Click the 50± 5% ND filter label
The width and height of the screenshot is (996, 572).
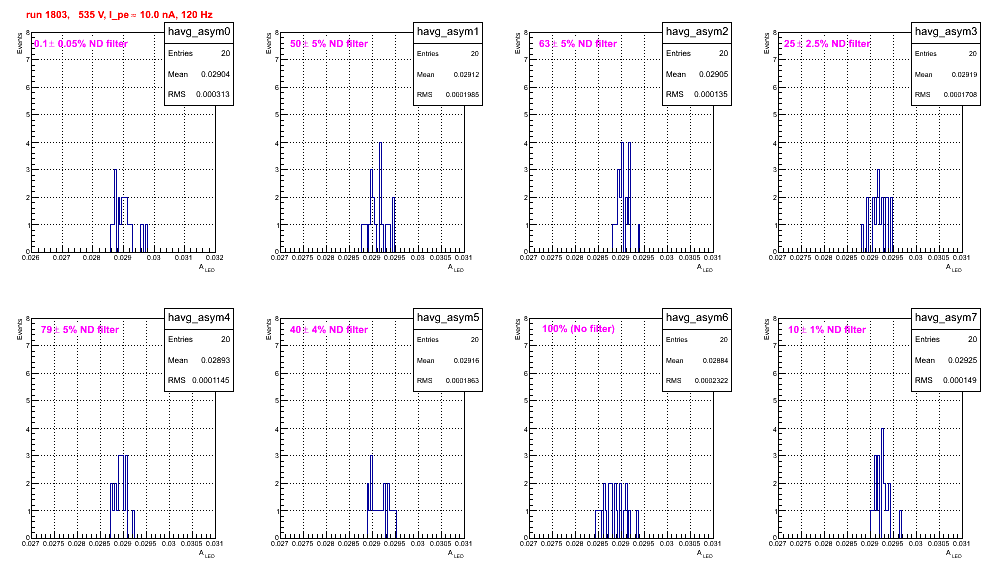pyautogui.click(x=329, y=44)
